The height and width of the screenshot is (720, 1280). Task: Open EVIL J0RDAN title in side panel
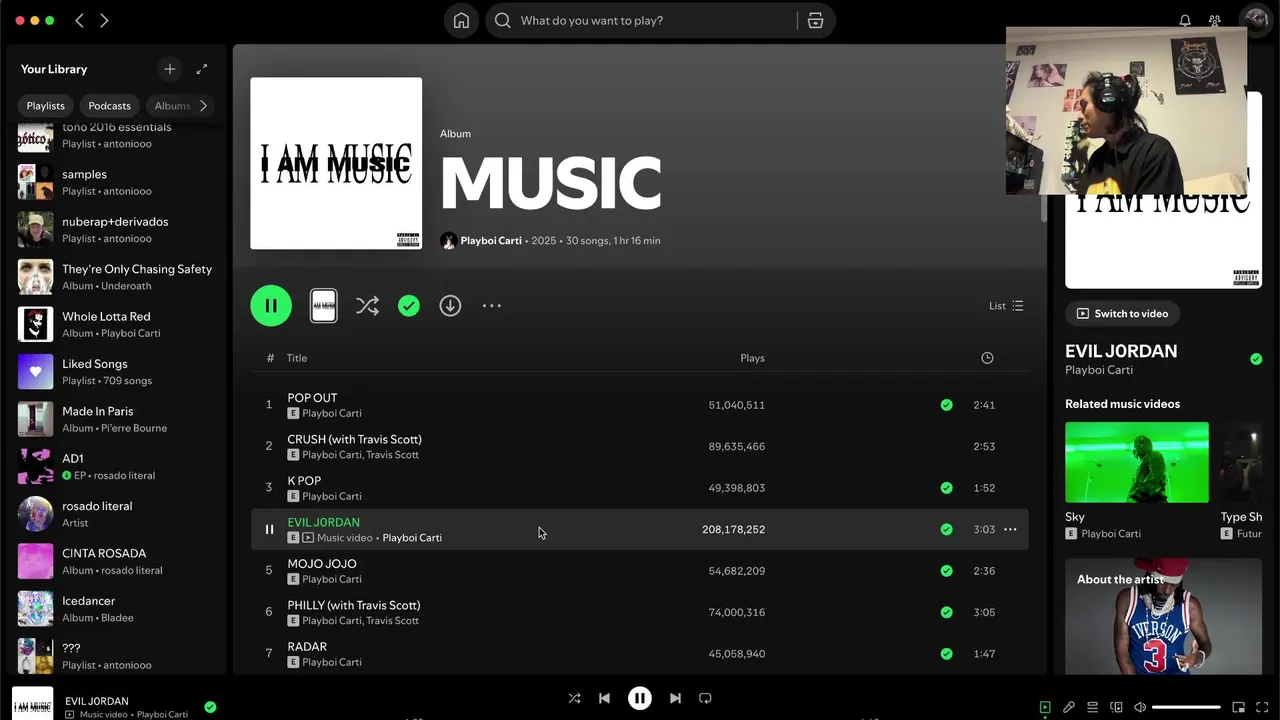(1121, 351)
